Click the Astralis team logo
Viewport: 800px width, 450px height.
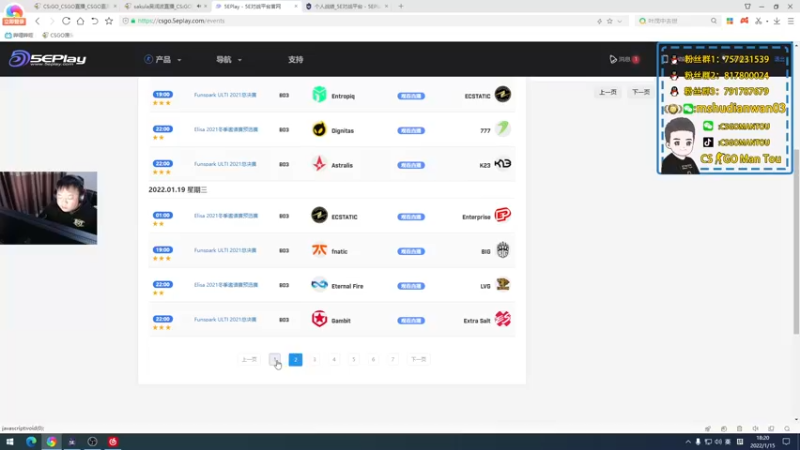(x=319, y=164)
